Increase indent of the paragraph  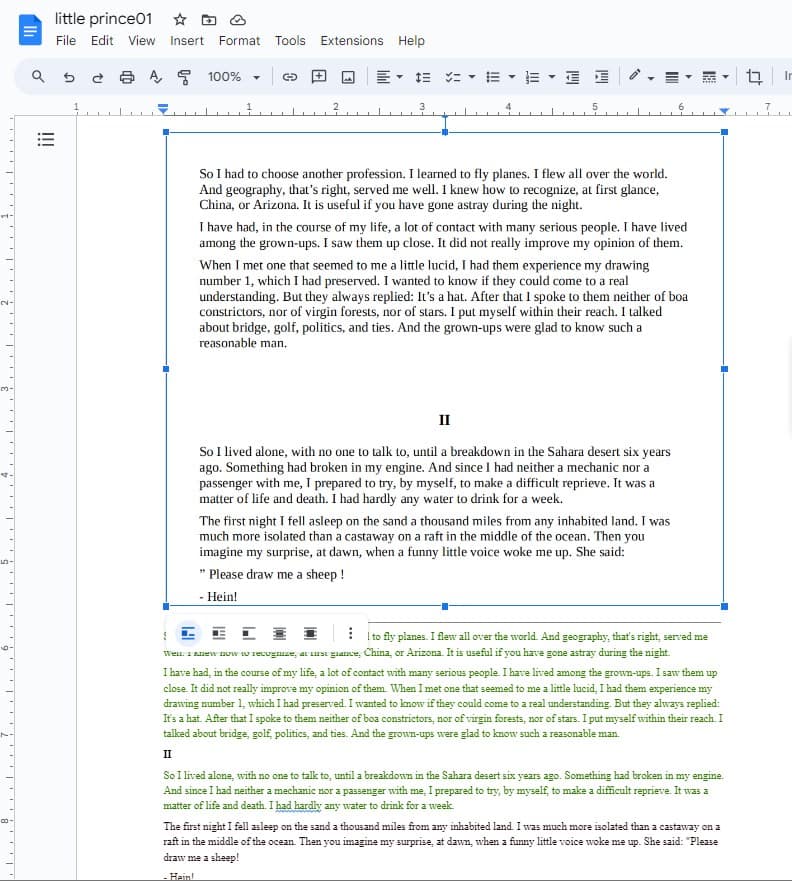[602, 77]
